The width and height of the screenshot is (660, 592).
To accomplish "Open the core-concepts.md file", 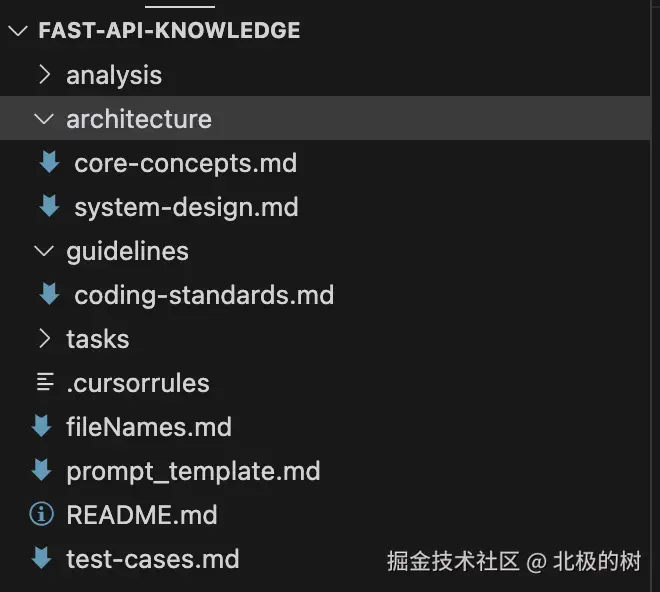I will coord(185,163).
